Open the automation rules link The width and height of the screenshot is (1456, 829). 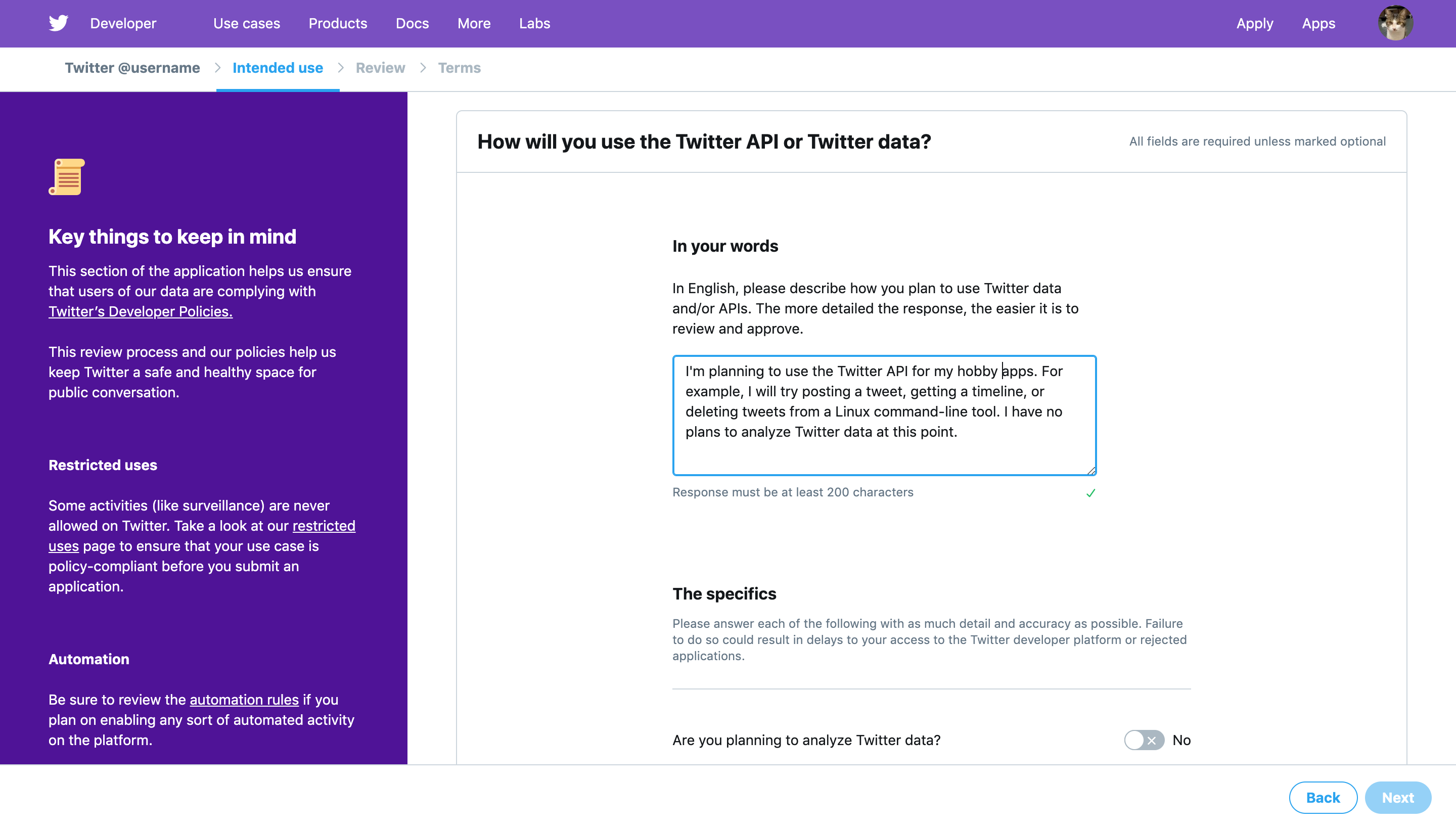point(244,699)
